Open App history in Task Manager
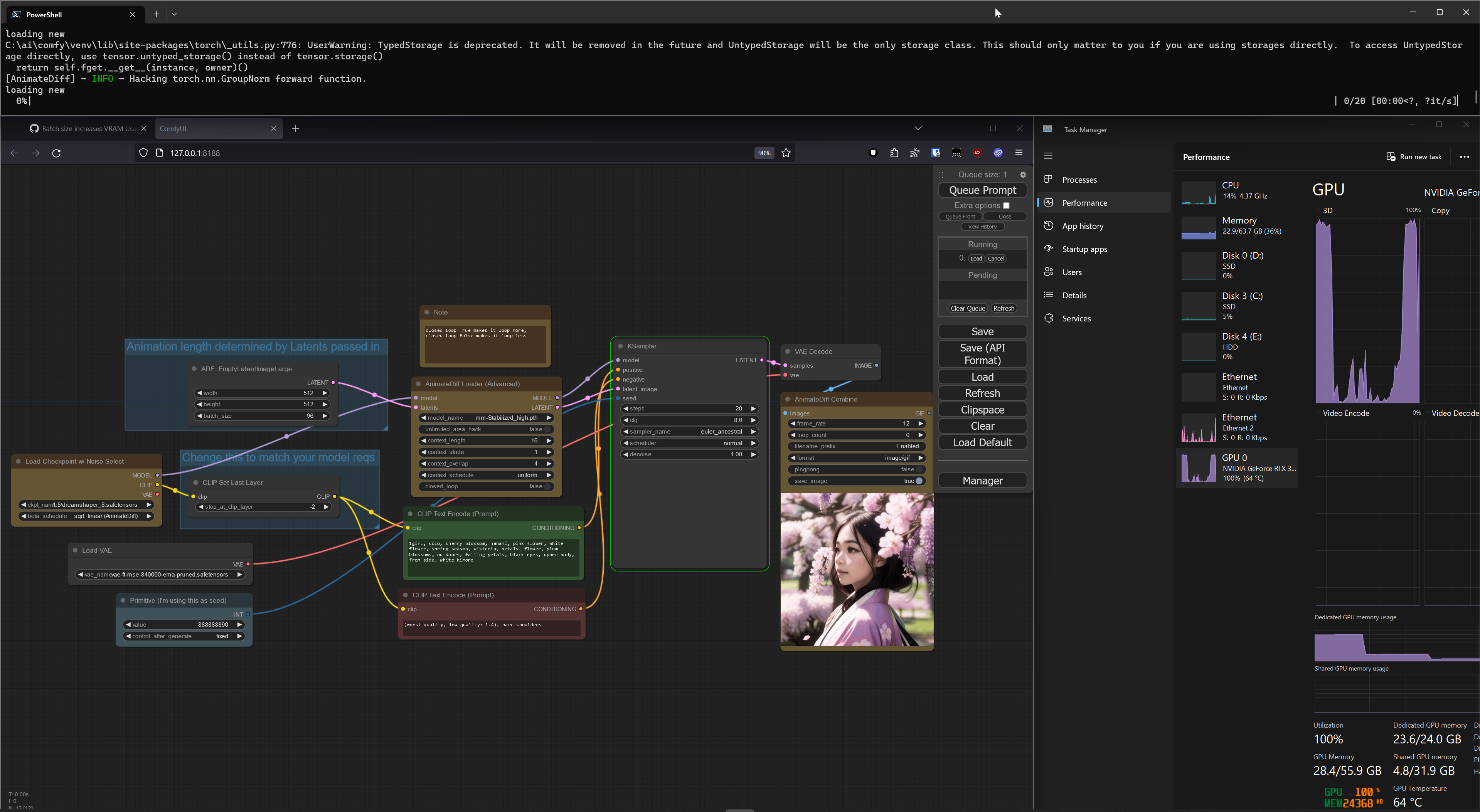This screenshot has width=1480, height=812. point(1083,226)
